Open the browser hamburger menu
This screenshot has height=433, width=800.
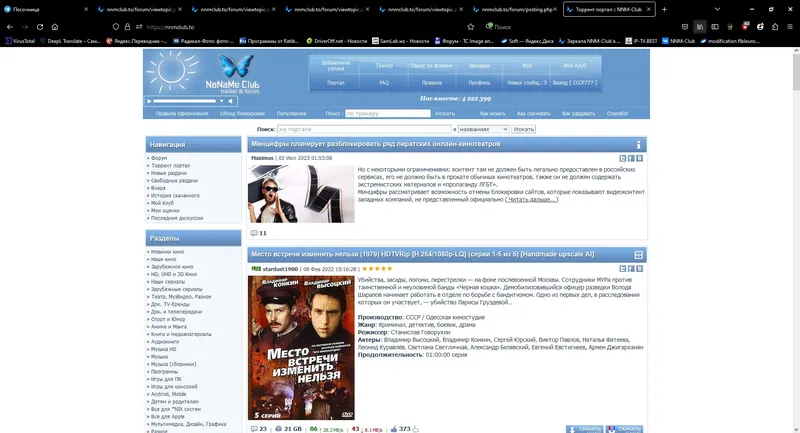click(790, 27)
